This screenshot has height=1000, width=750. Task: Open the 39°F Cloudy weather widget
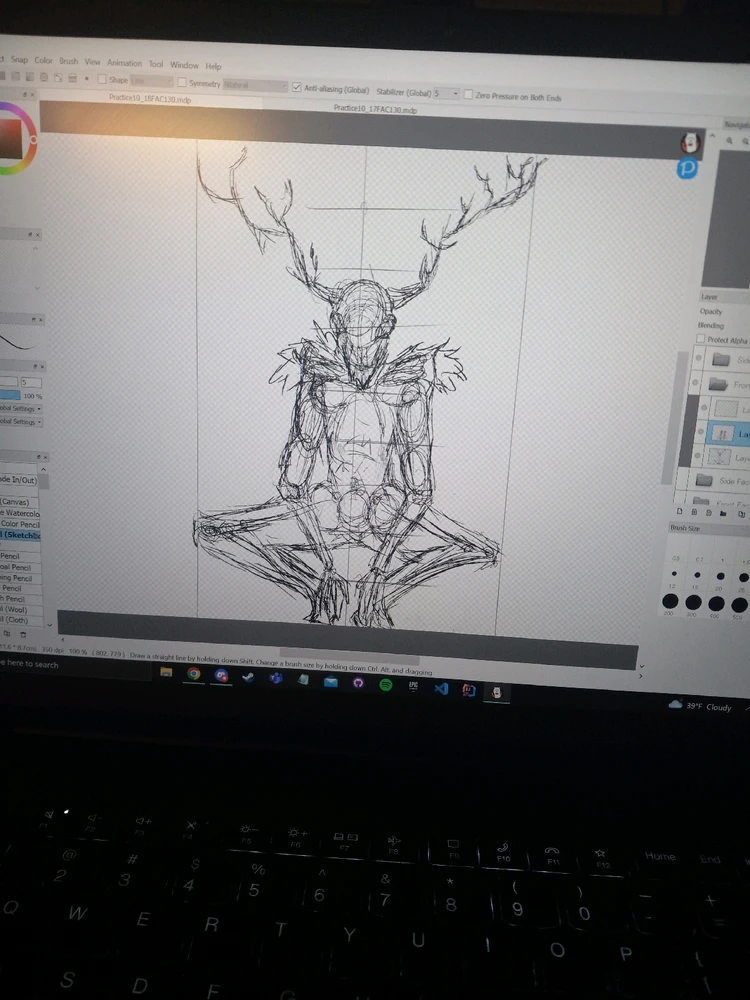point(700,705)
